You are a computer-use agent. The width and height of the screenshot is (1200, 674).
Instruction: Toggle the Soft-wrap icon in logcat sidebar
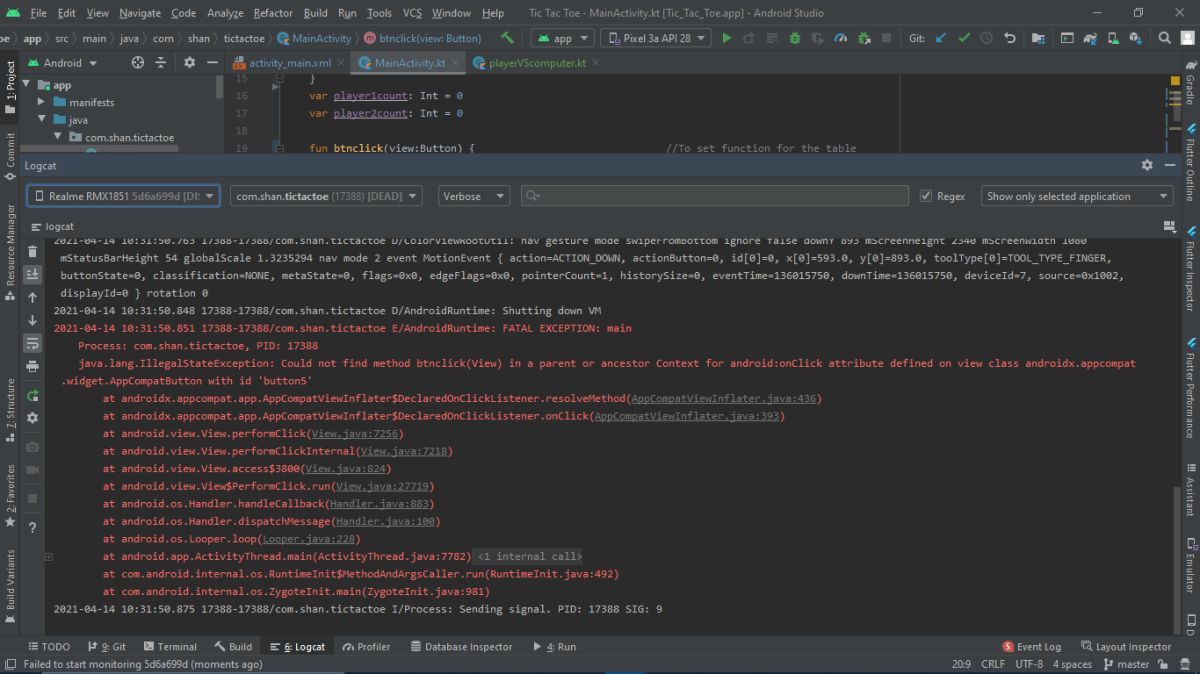[x=32, y=343]
